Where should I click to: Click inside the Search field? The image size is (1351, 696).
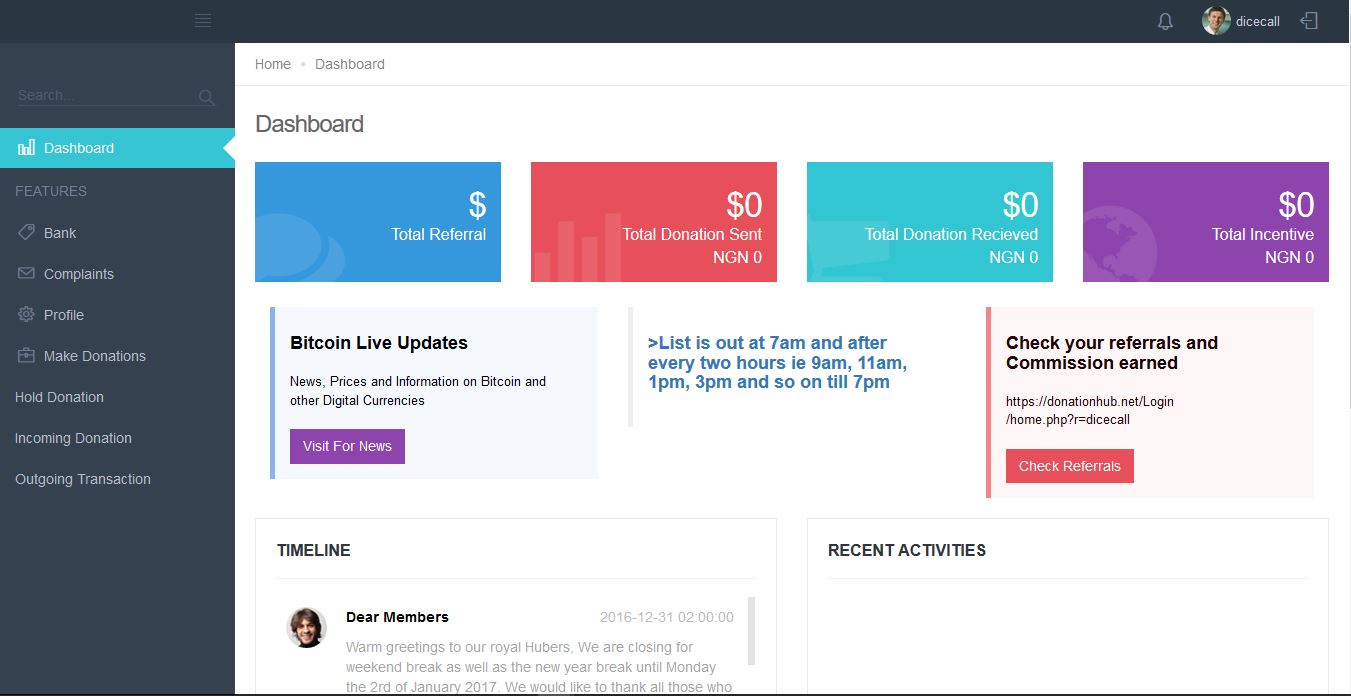pos(100,95)
